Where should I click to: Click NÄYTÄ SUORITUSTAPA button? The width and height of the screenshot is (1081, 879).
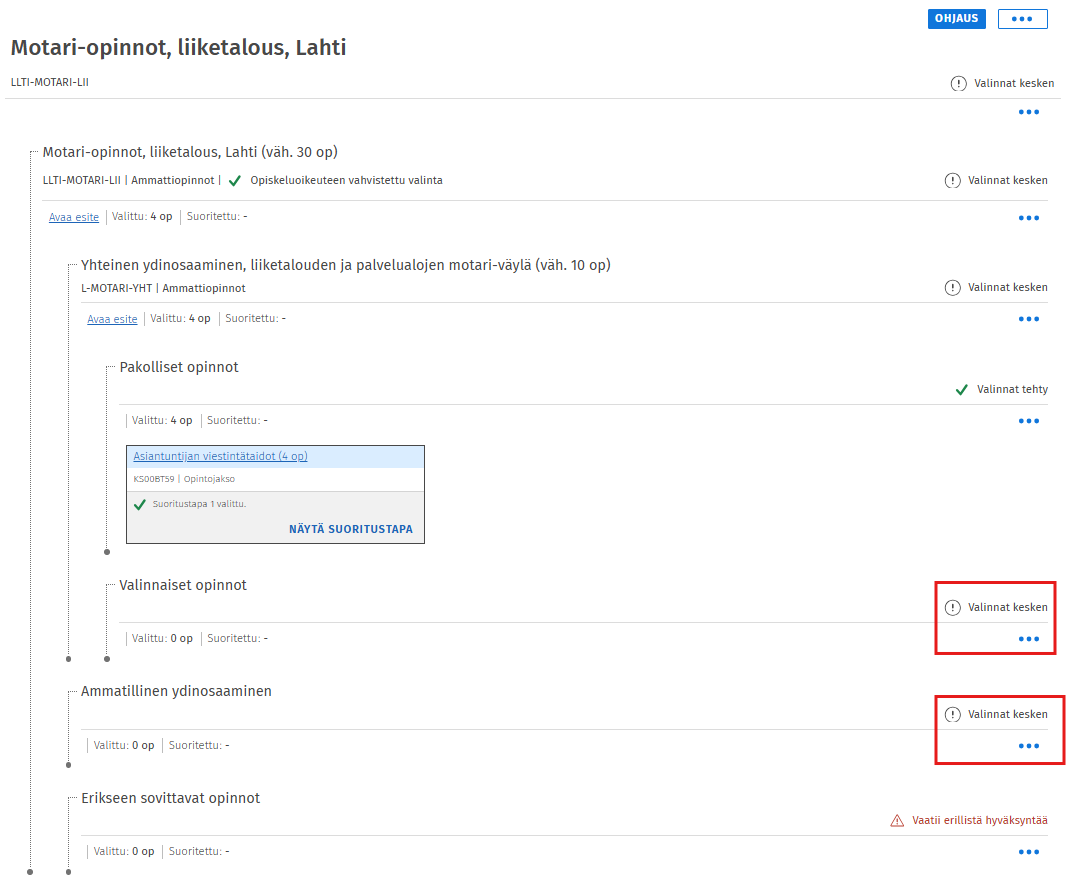pyautogui.click(x=350, y=529)
